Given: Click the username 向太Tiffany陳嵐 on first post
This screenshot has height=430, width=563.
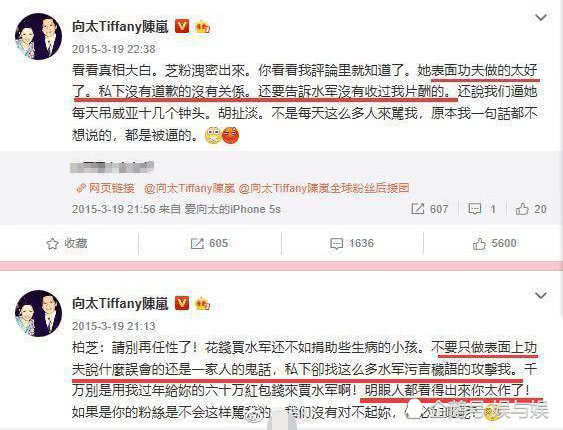Looking at the screenshot, I should click(x=120, y=27).
